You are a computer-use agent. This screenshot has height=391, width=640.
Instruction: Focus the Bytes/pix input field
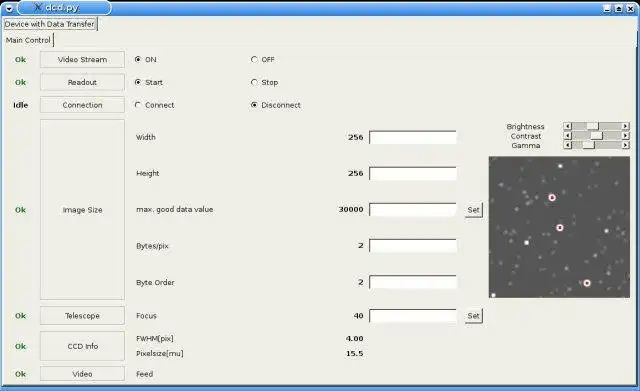pyautogui.click(x=413, y=246)
